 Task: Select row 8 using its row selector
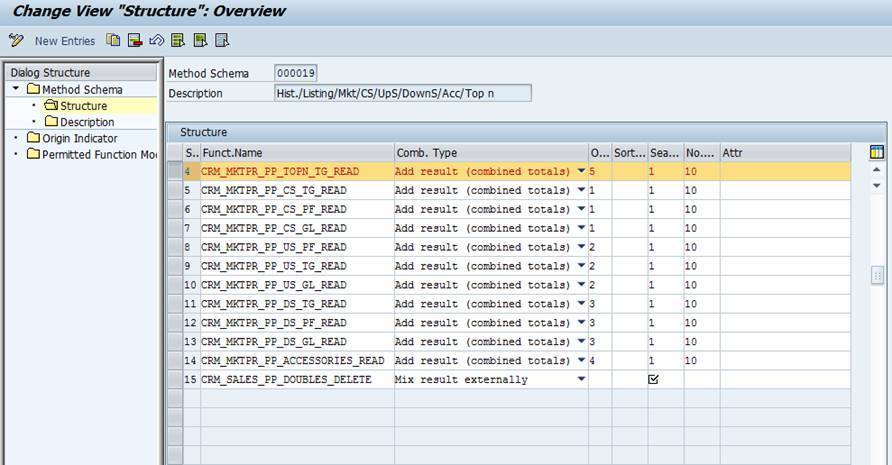[x=175, y=246]
